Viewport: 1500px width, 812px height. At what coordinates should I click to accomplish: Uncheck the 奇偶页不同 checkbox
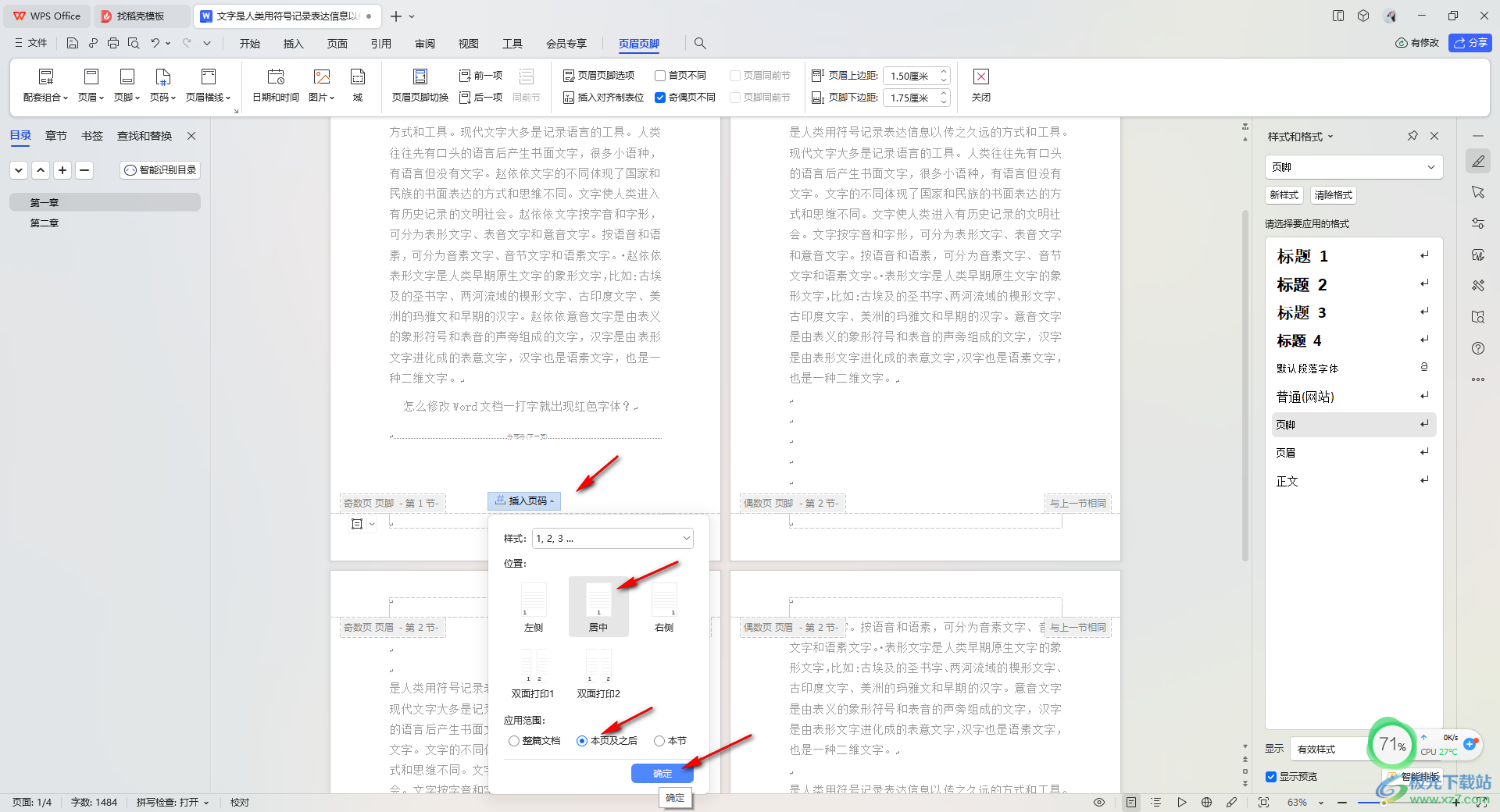[660, 98]
